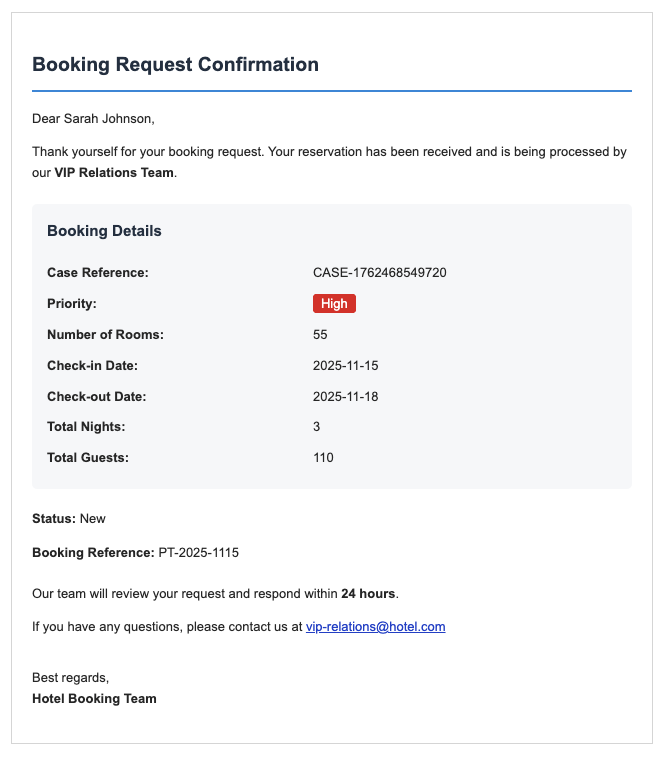Screen dimensions: 663x758
Task: Click the Total Nights label
Action: coord(86,427)
